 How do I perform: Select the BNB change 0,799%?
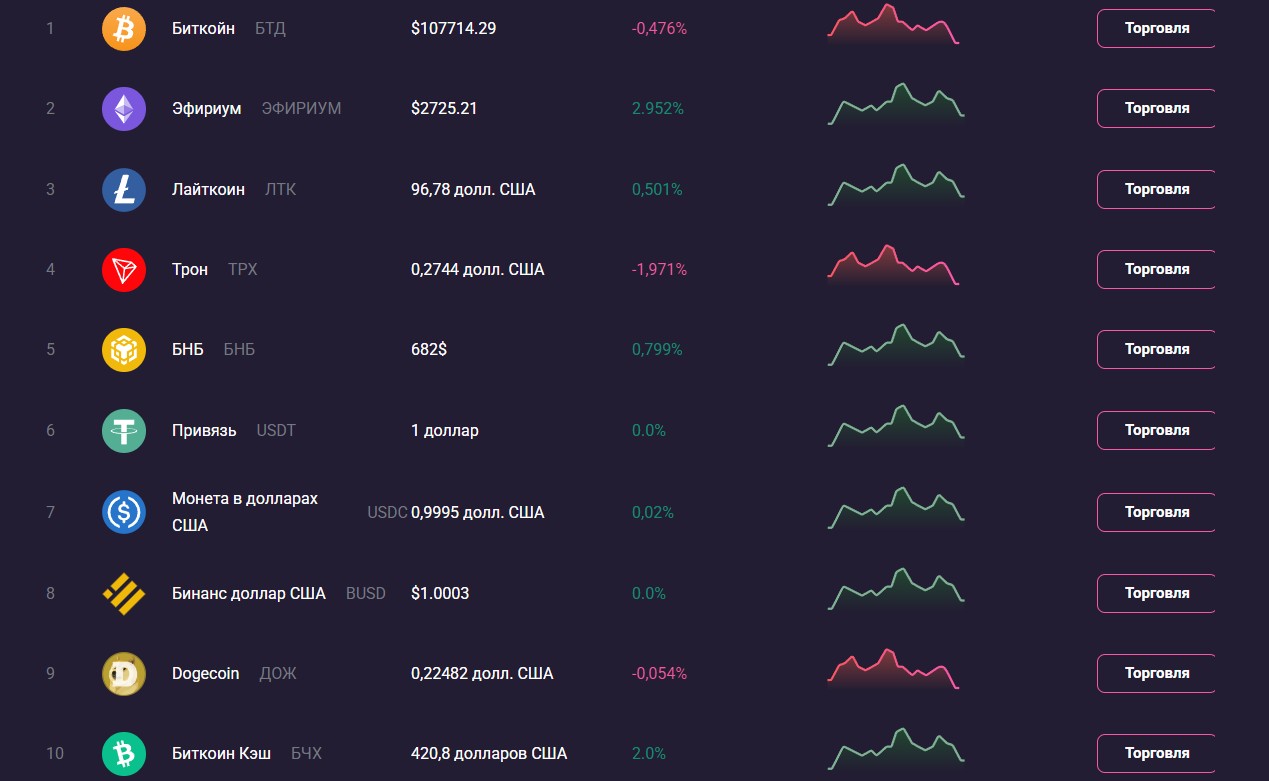click(x=657, y=349)
